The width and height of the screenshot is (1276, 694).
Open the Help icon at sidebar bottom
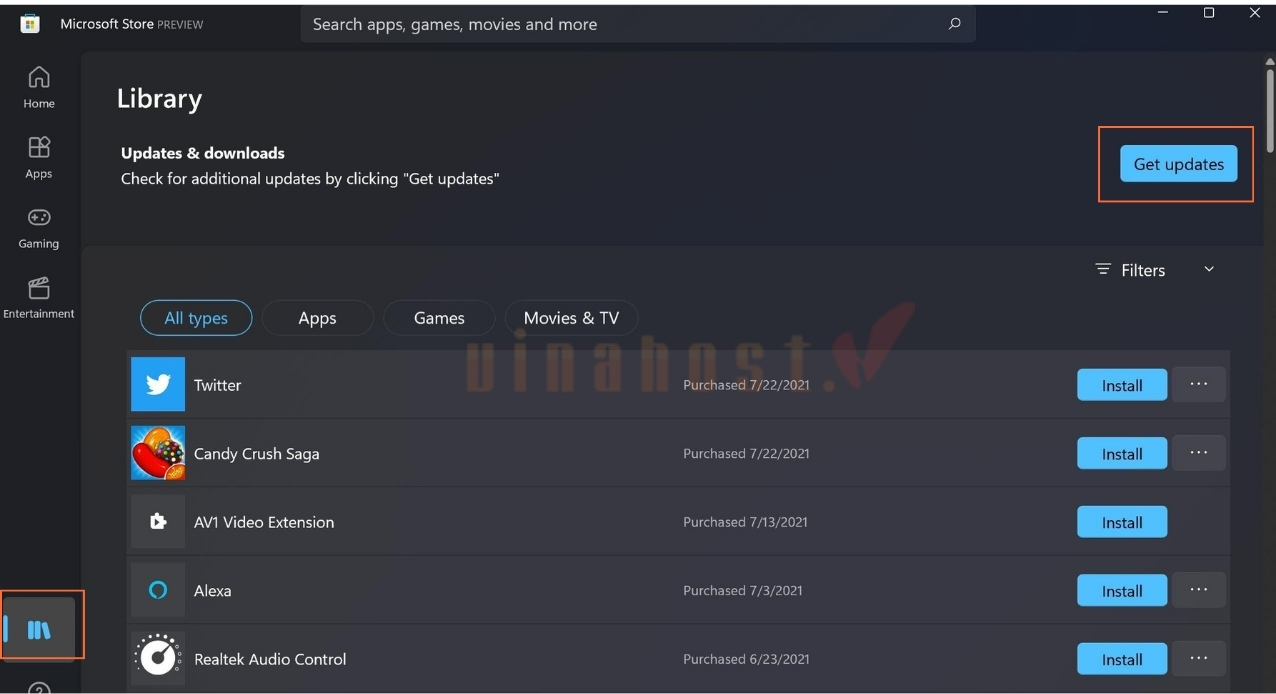click(x=39, y=687)
